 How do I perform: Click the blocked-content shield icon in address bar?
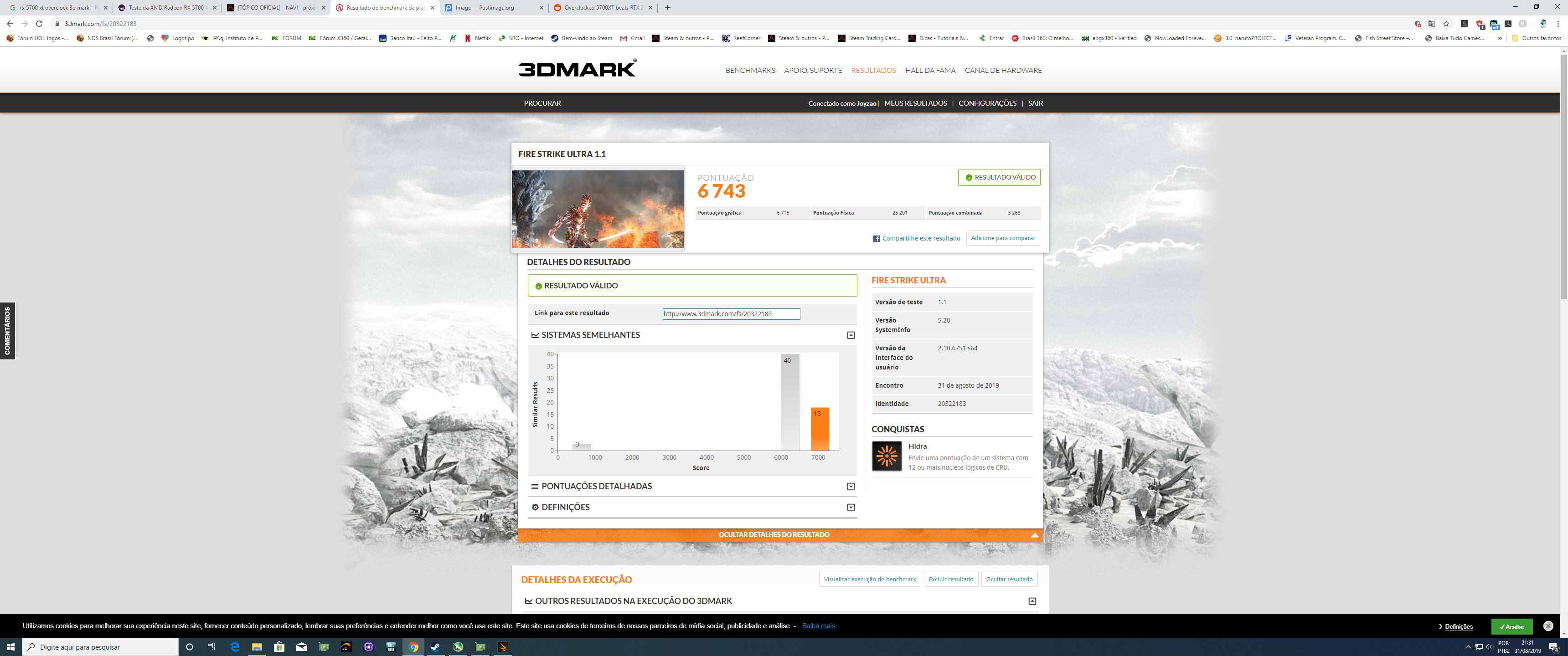pos(1418,24)
